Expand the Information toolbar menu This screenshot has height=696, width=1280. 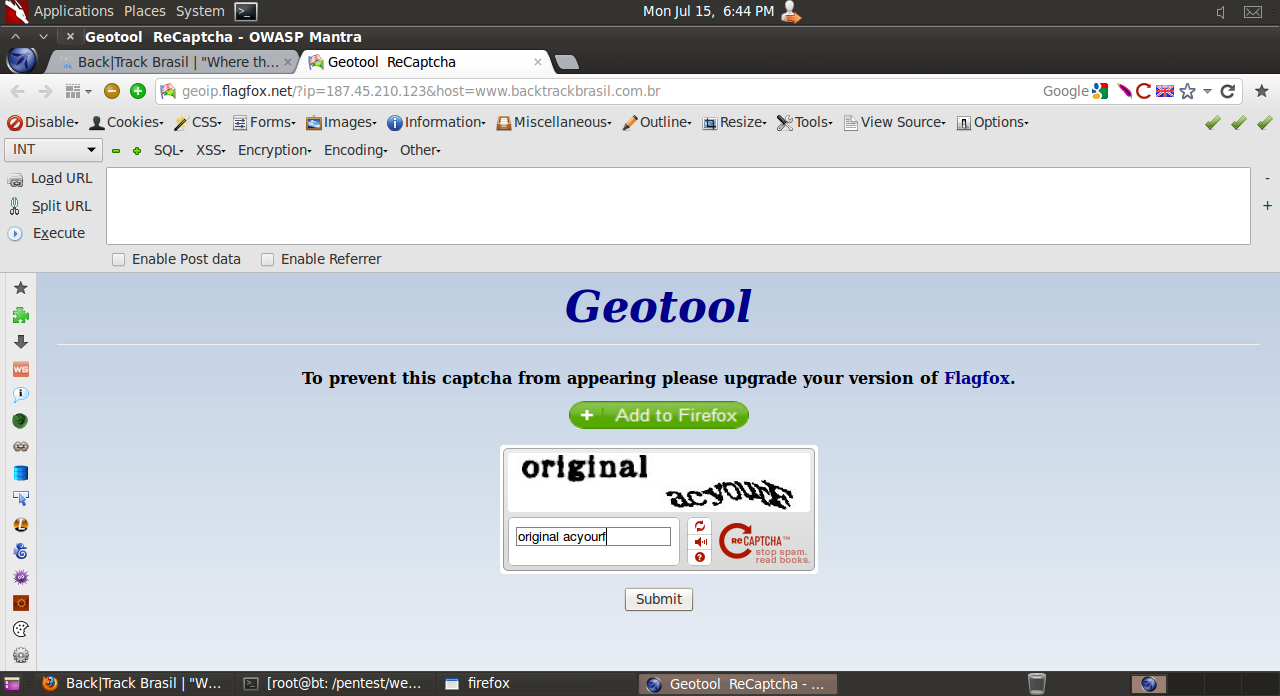click(x=436, y=122)
